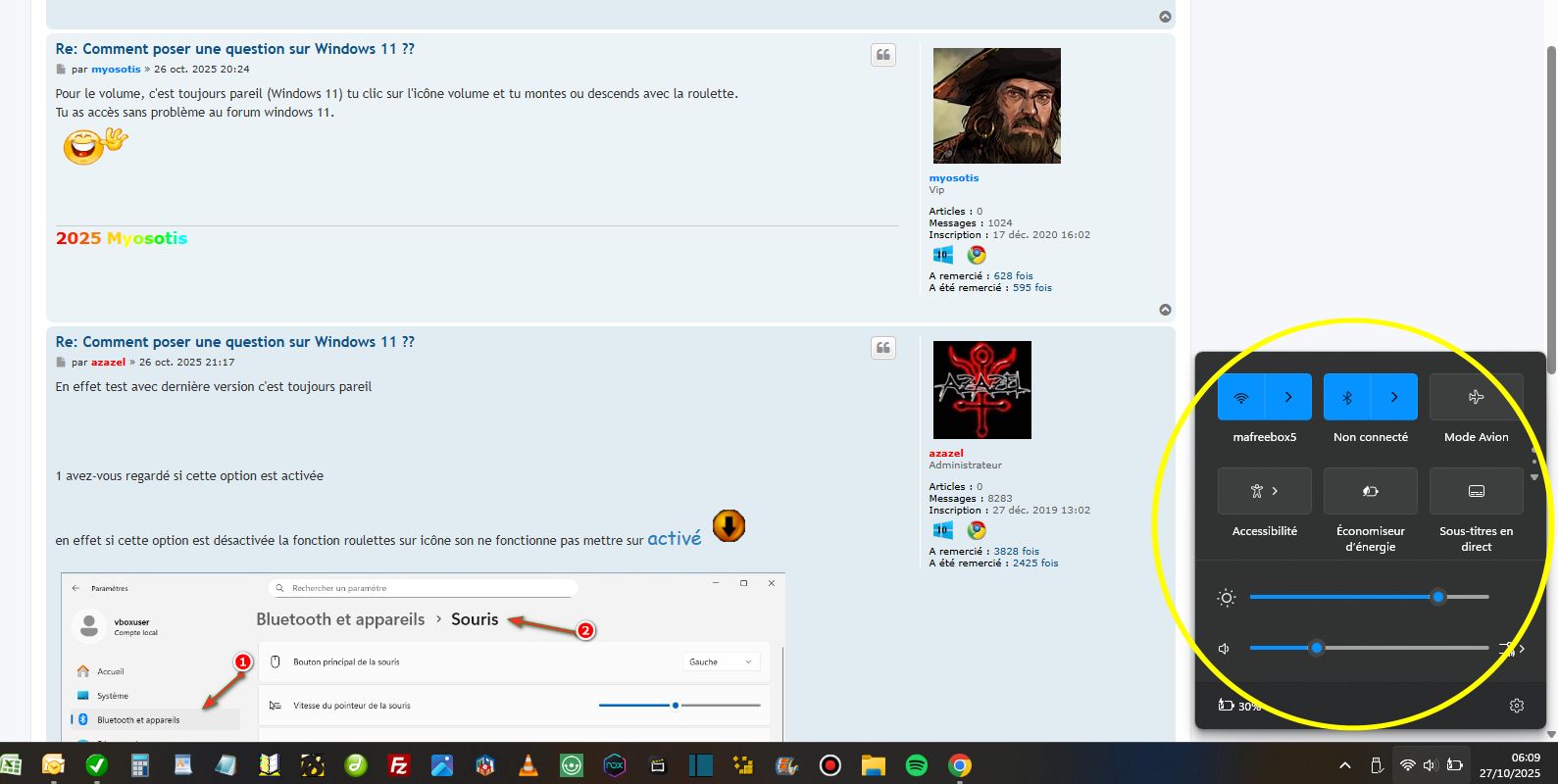Click the brightness slider
The width and height of the screenshot is (1558, 784).
1369,597
